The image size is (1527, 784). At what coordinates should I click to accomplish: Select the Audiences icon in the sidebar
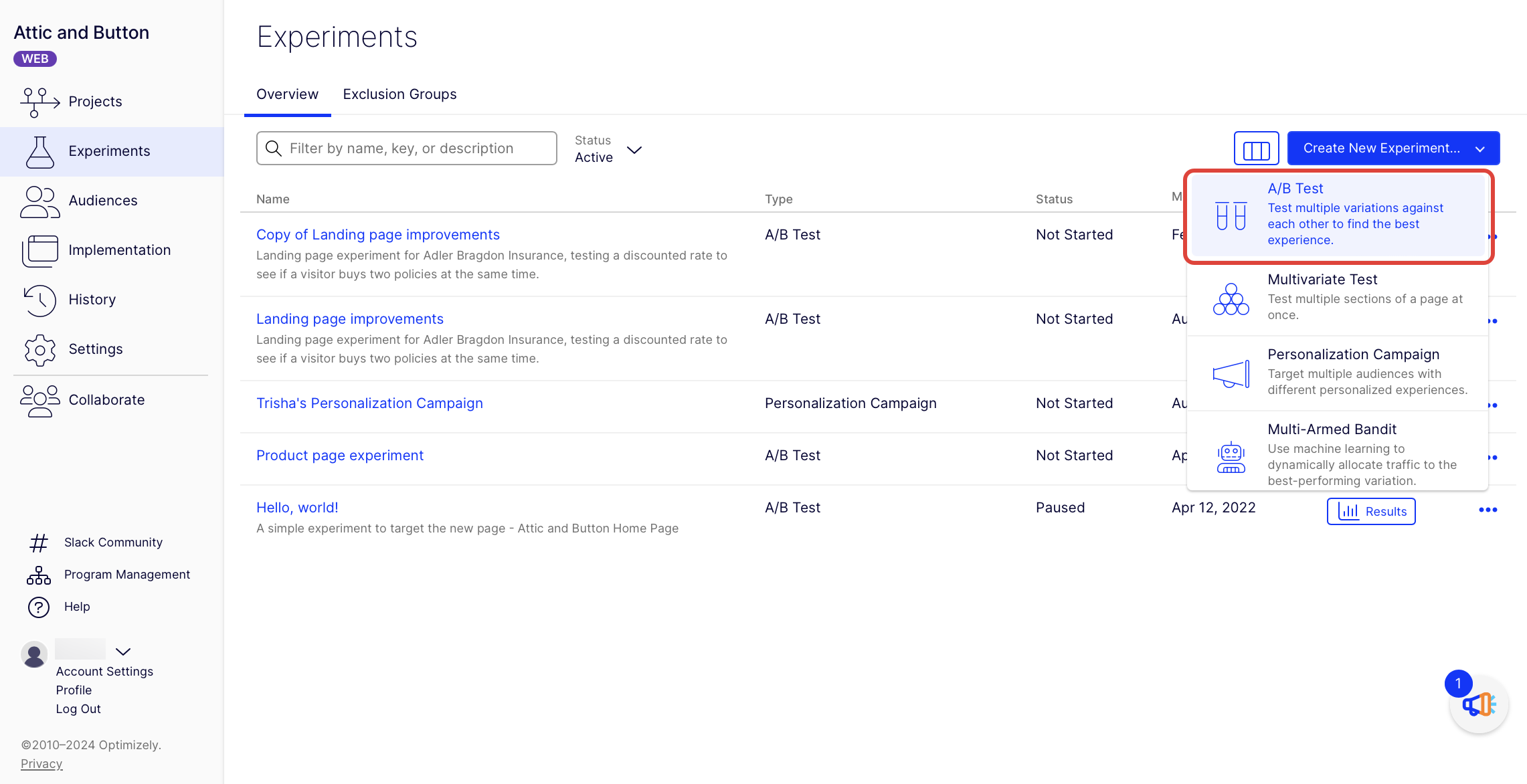[39, 201]
